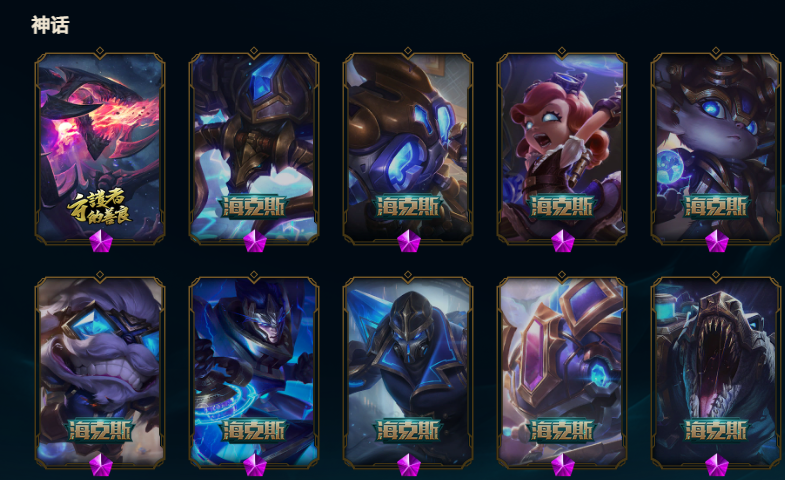Click the 神话 section heading

click(x=50, y=25)
